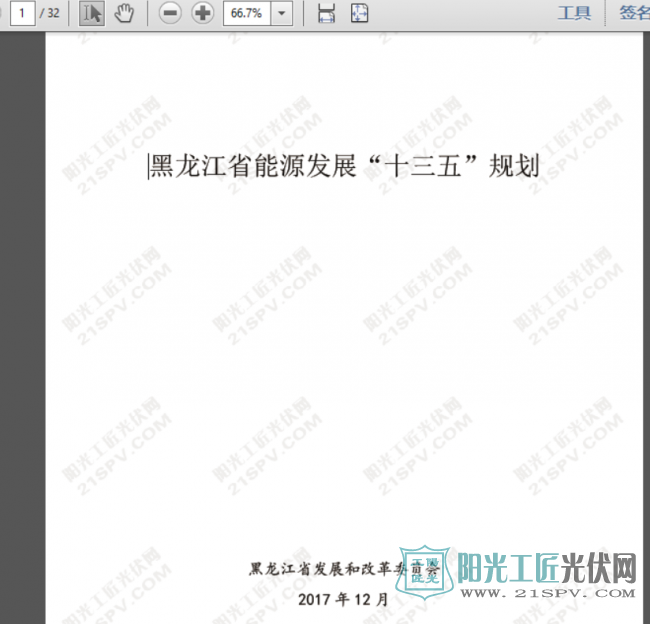Image resolution: width=650 pixels, height=624 pixels.
Task: Click the 66.7% zoom value field
Action: click(x=246, y=13)
